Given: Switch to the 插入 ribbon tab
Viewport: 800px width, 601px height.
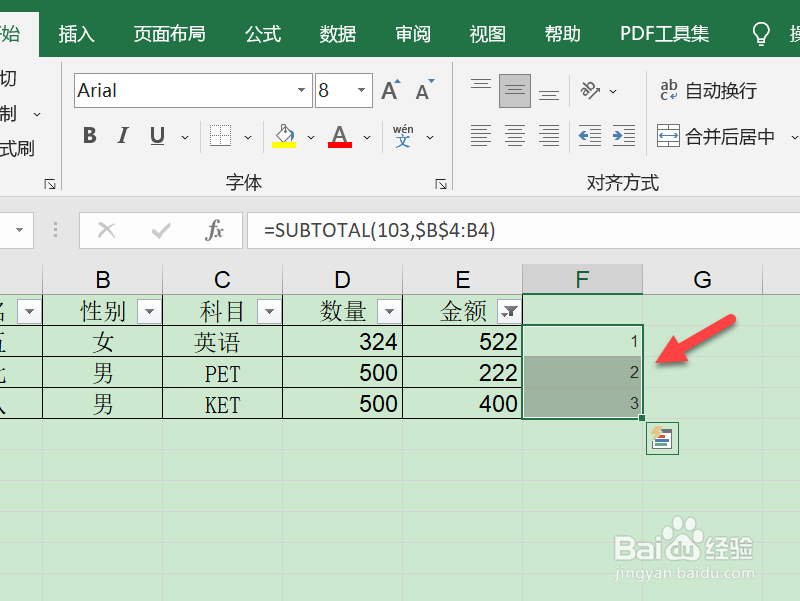Looking at the screenshot, I should pos(77,32).
